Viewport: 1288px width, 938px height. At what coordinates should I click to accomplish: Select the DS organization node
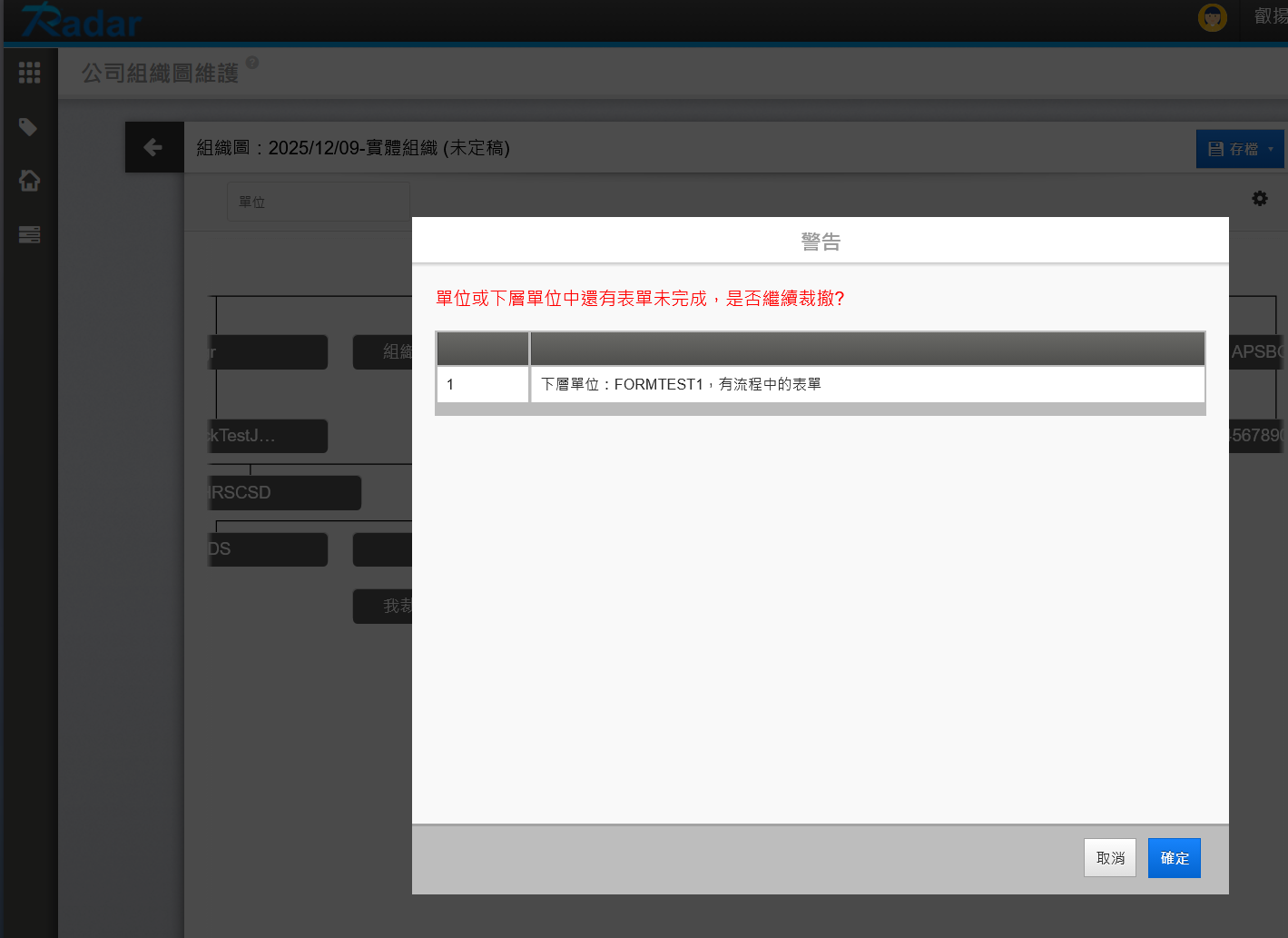coord(267,549)
